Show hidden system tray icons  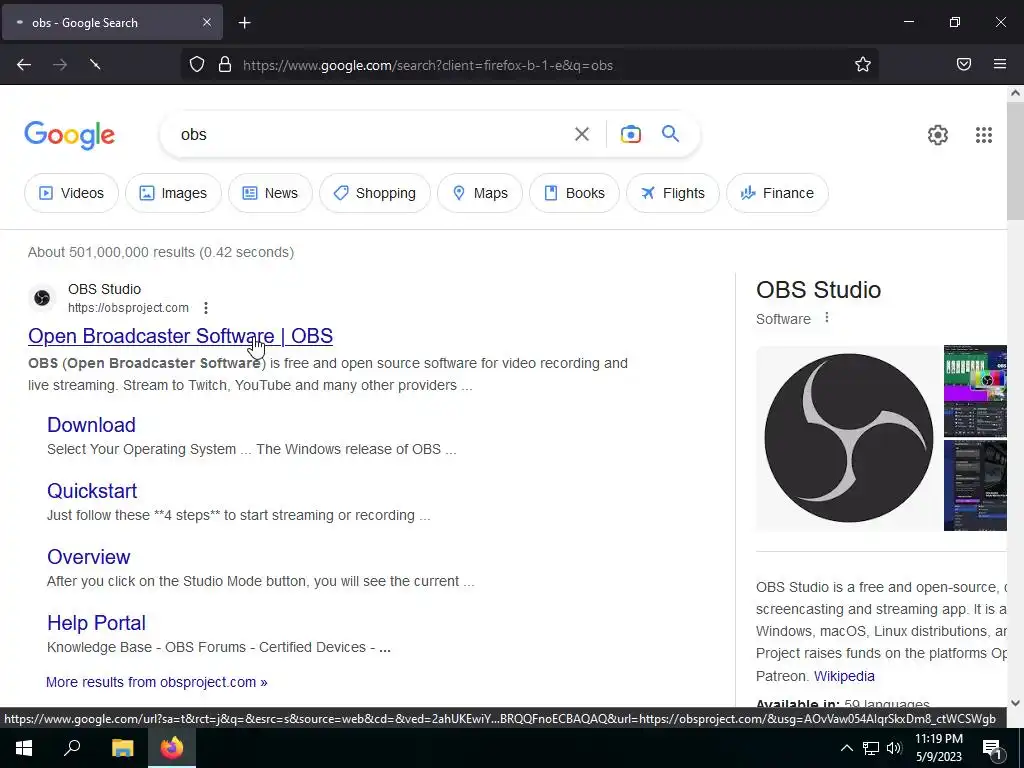coord(846,748)
